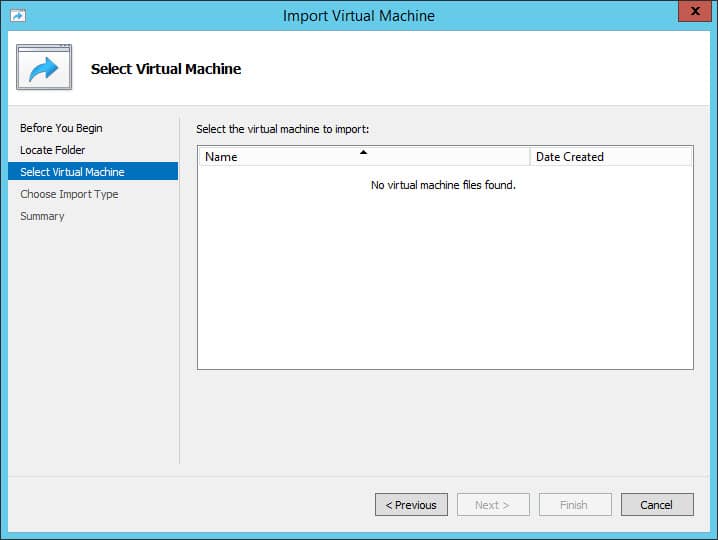Click the wizard icon in the title bar
The height and width of the screenshot is (540, 718).
[18, 16]
